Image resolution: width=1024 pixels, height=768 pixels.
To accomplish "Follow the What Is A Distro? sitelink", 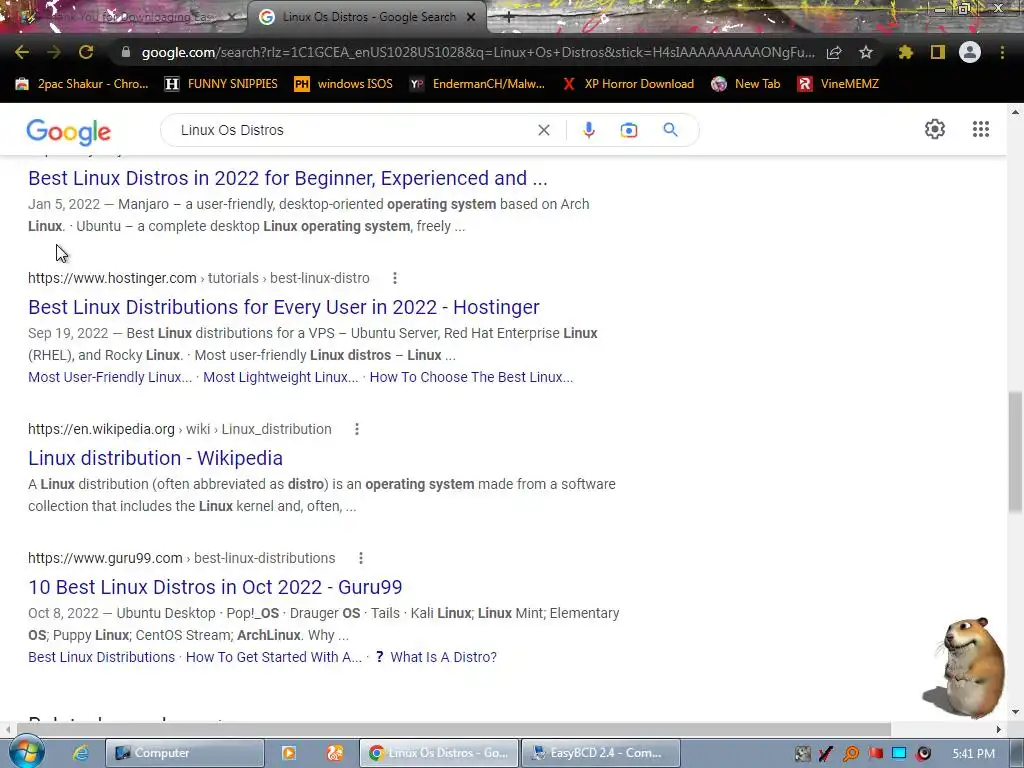I will click(443, 657).
